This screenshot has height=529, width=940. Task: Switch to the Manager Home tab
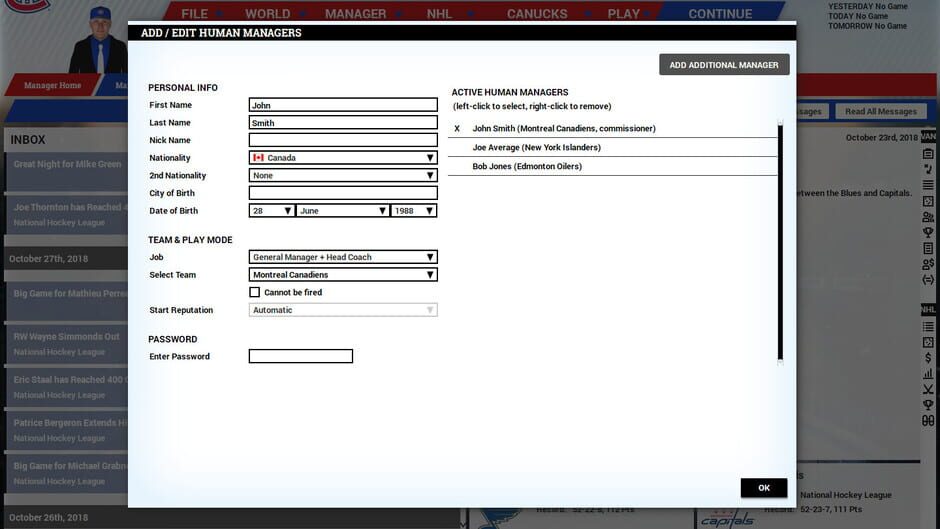pos(53,85)
